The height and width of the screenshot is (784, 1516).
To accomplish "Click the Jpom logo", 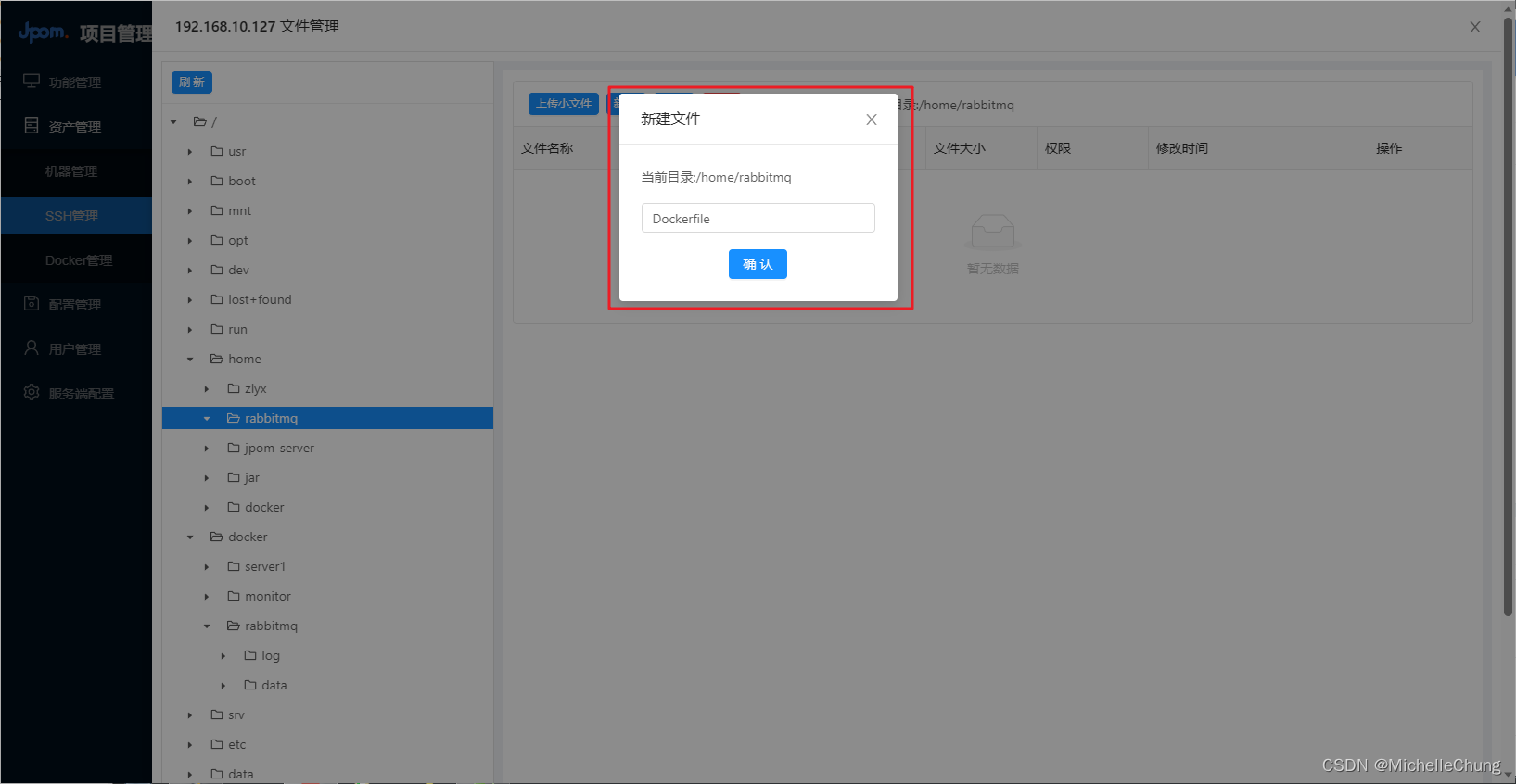I will pyautogui.click(x=43, y=32).
